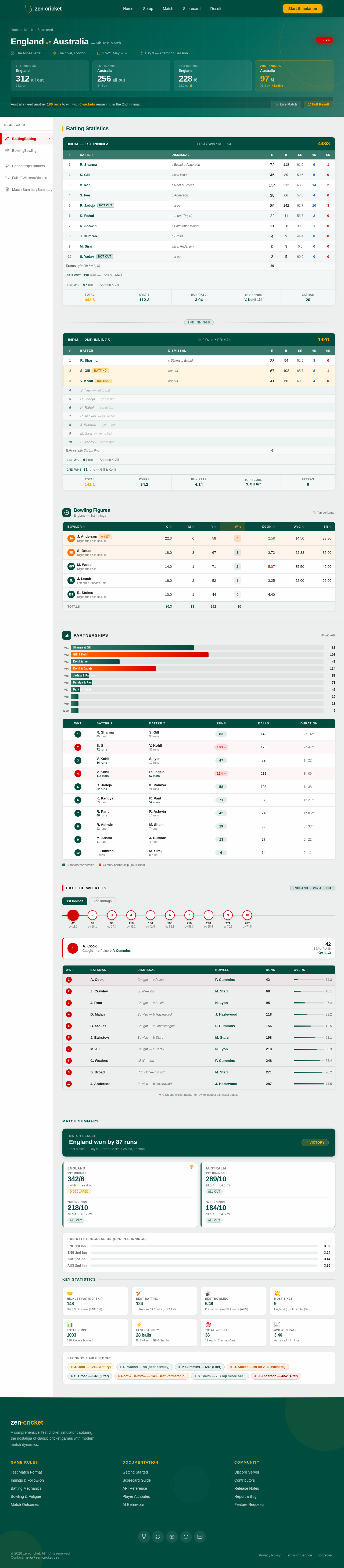Open the Match menu item in header
Viewport: 344px width, 1568px height.
pyautogui.click(x=168, y=9)
